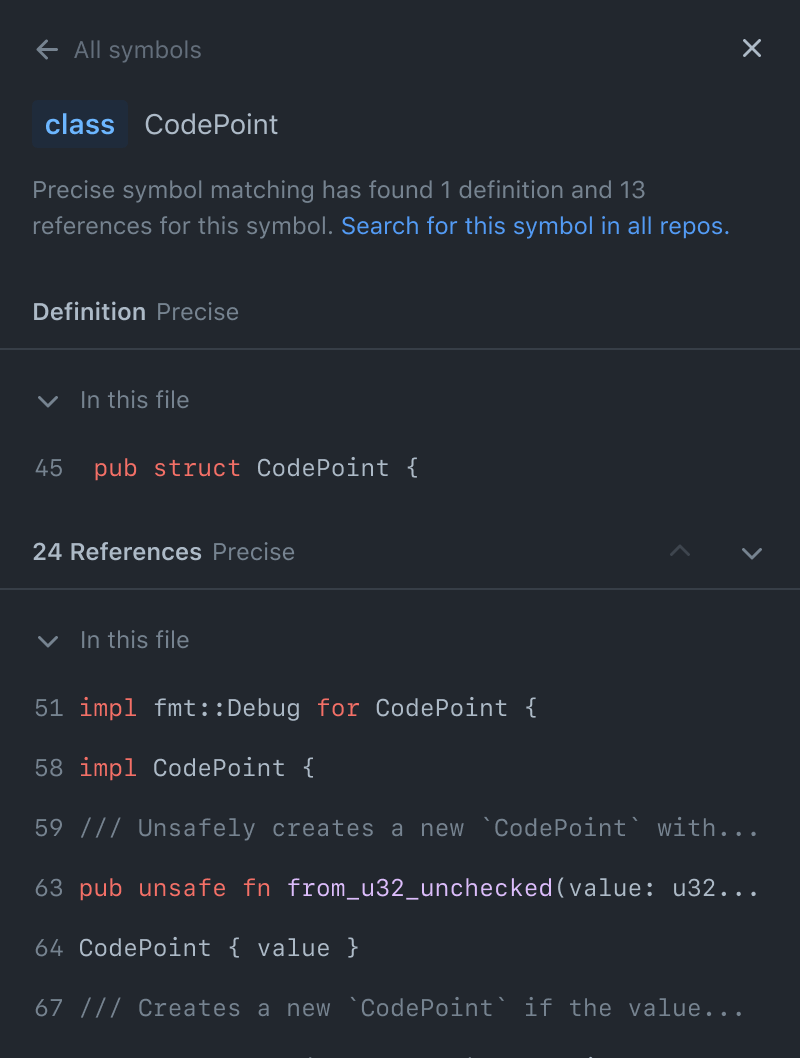The image size is (800, 1058).
Task: Collapse References' In this file section
Action: pos(47,641)
